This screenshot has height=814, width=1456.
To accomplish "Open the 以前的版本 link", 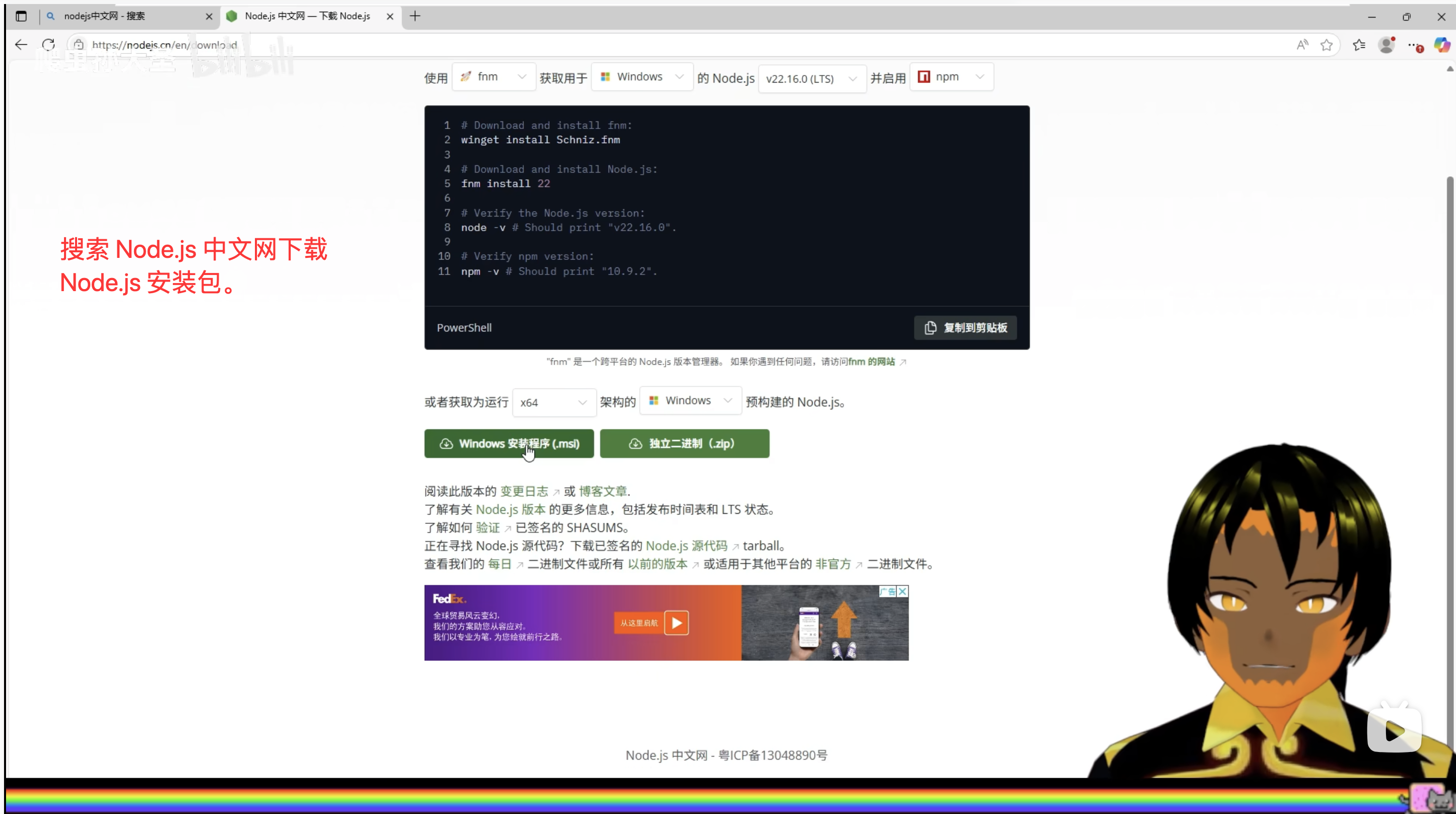I will (658, 564).
